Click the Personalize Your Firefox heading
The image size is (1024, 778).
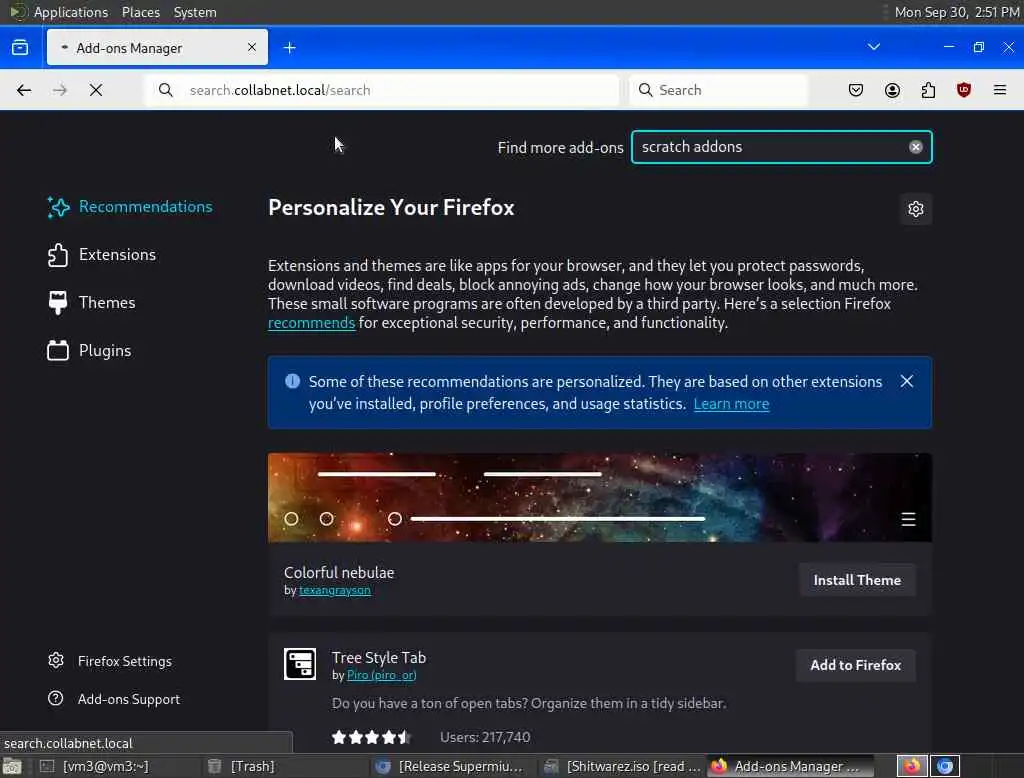(391, 208)
